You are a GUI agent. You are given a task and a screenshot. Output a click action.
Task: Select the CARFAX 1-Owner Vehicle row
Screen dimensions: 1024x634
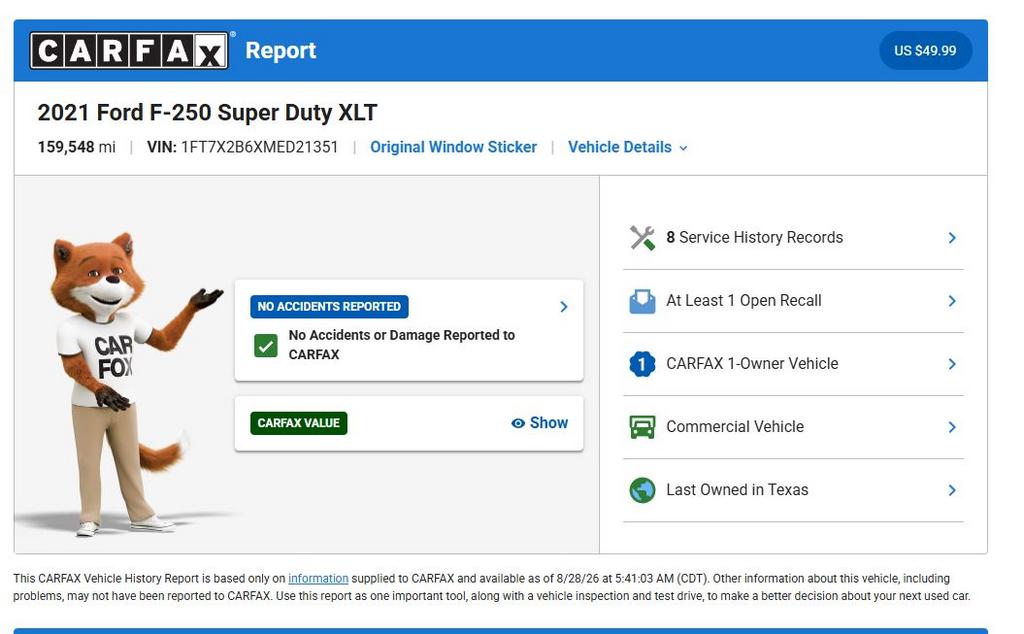point(793,364)
